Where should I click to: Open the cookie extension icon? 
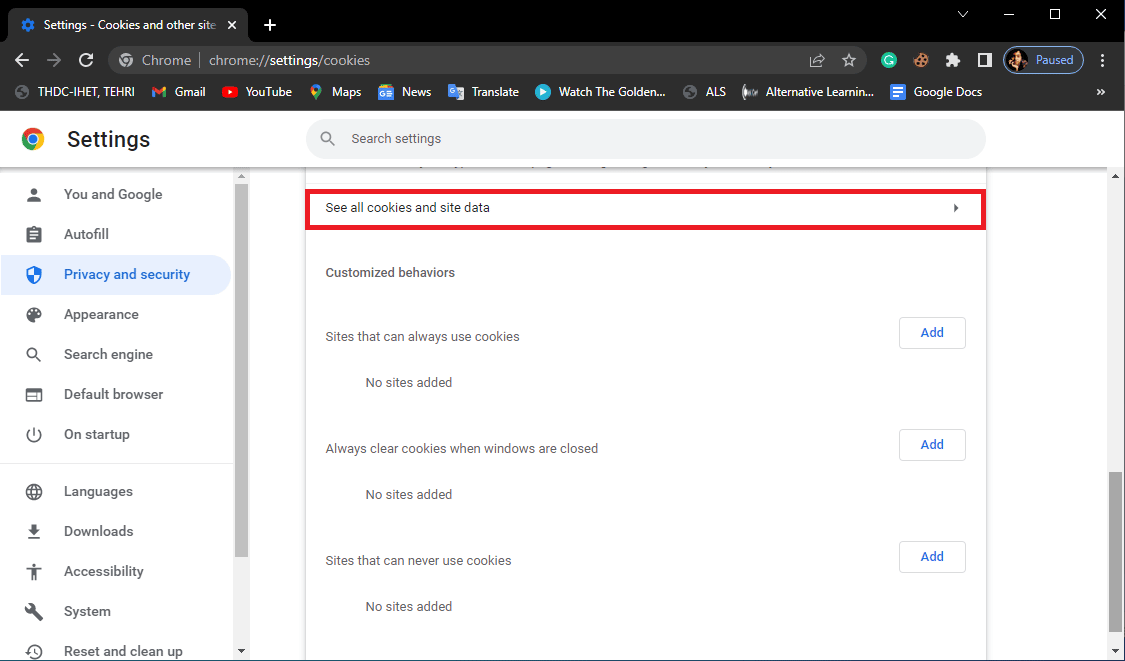click(x=921, y=60)
